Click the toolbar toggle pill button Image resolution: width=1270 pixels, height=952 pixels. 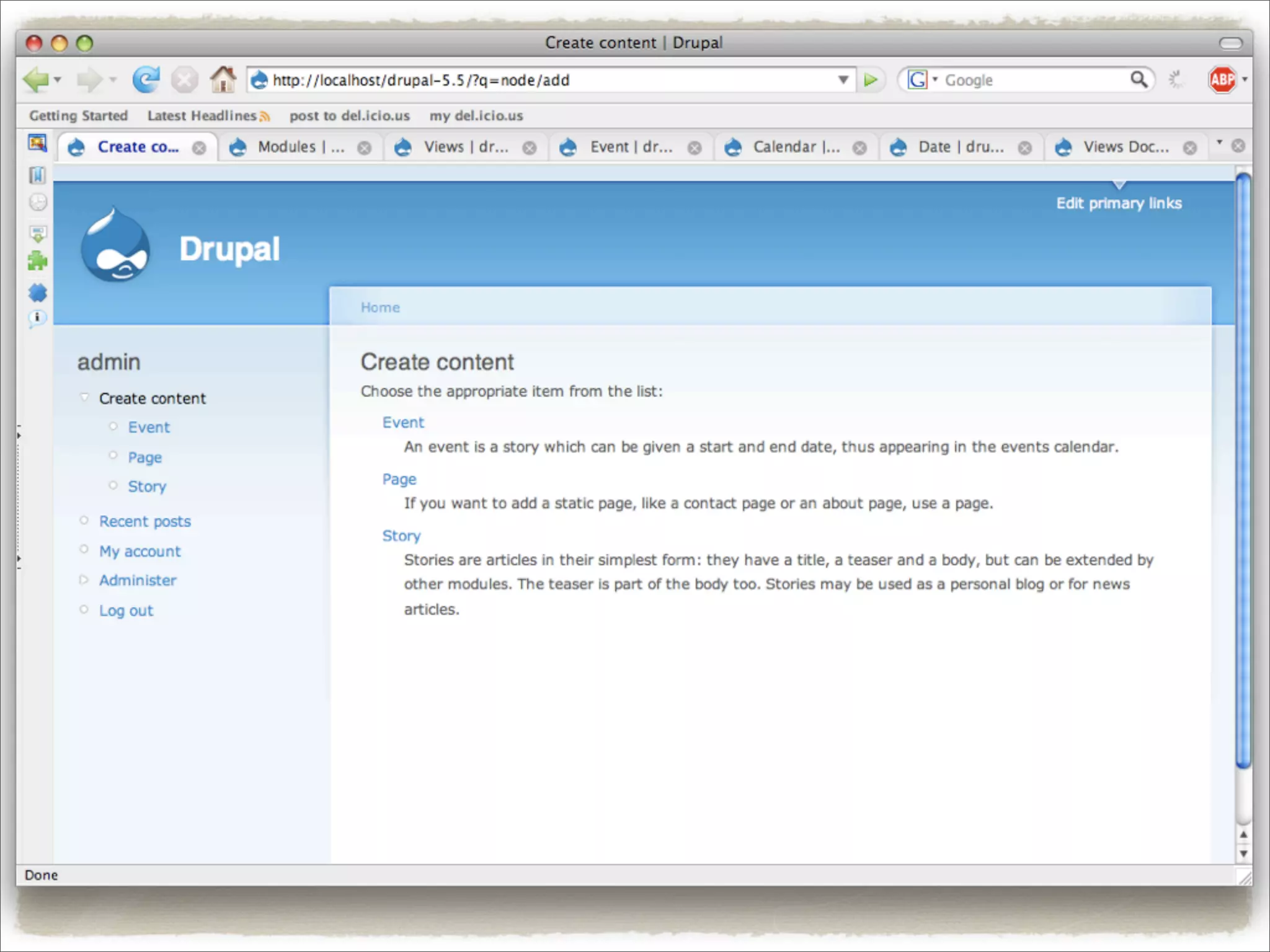1231,43
